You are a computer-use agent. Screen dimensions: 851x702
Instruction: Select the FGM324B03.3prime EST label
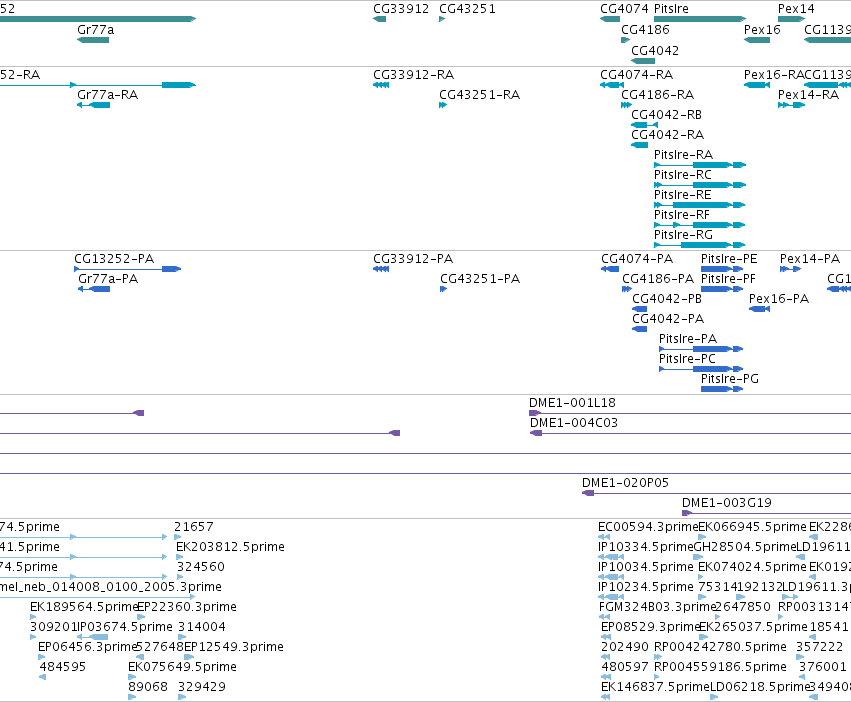click(x=657, y=606)
